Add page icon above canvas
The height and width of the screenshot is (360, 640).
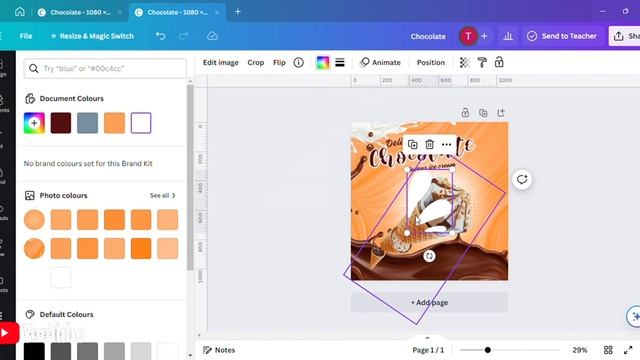tap(501, 113)
